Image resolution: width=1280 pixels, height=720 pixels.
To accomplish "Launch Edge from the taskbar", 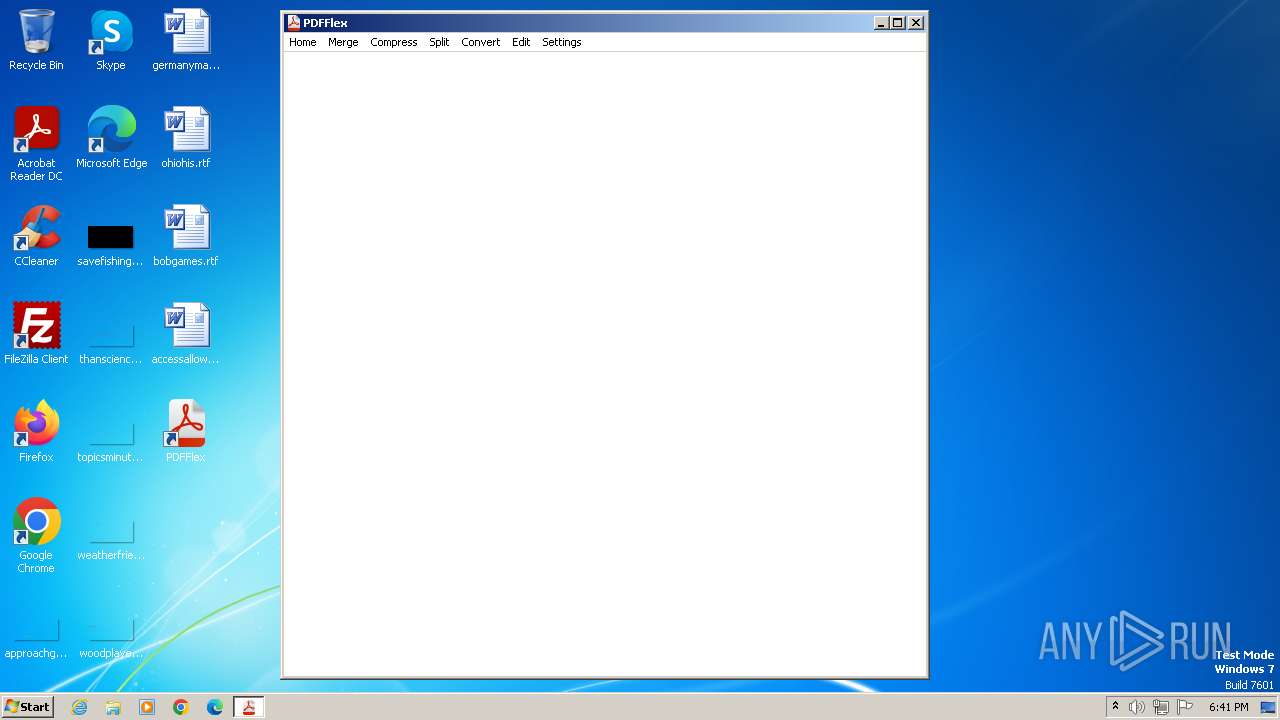I will [215, 707].
